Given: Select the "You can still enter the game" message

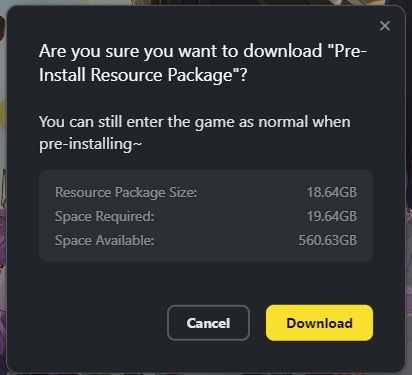Looking at the screenshot, I should coord(195,122).
